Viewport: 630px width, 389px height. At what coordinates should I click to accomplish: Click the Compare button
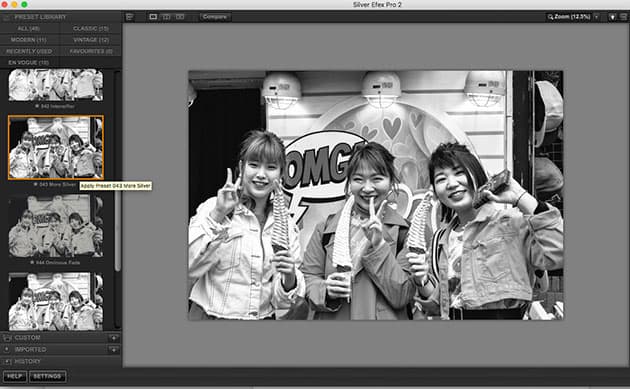(215, 17)
